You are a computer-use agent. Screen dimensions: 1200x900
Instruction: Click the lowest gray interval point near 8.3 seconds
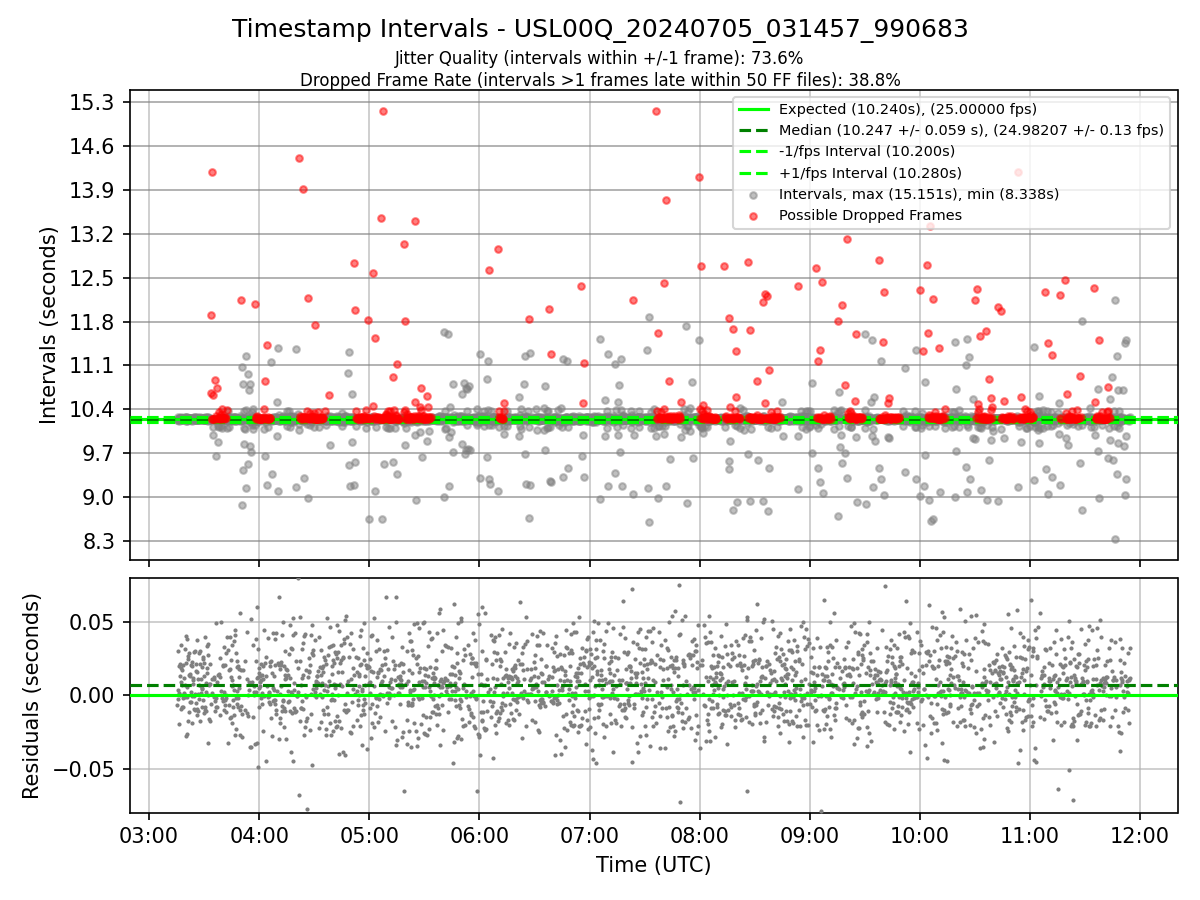tap(1115, 539)
